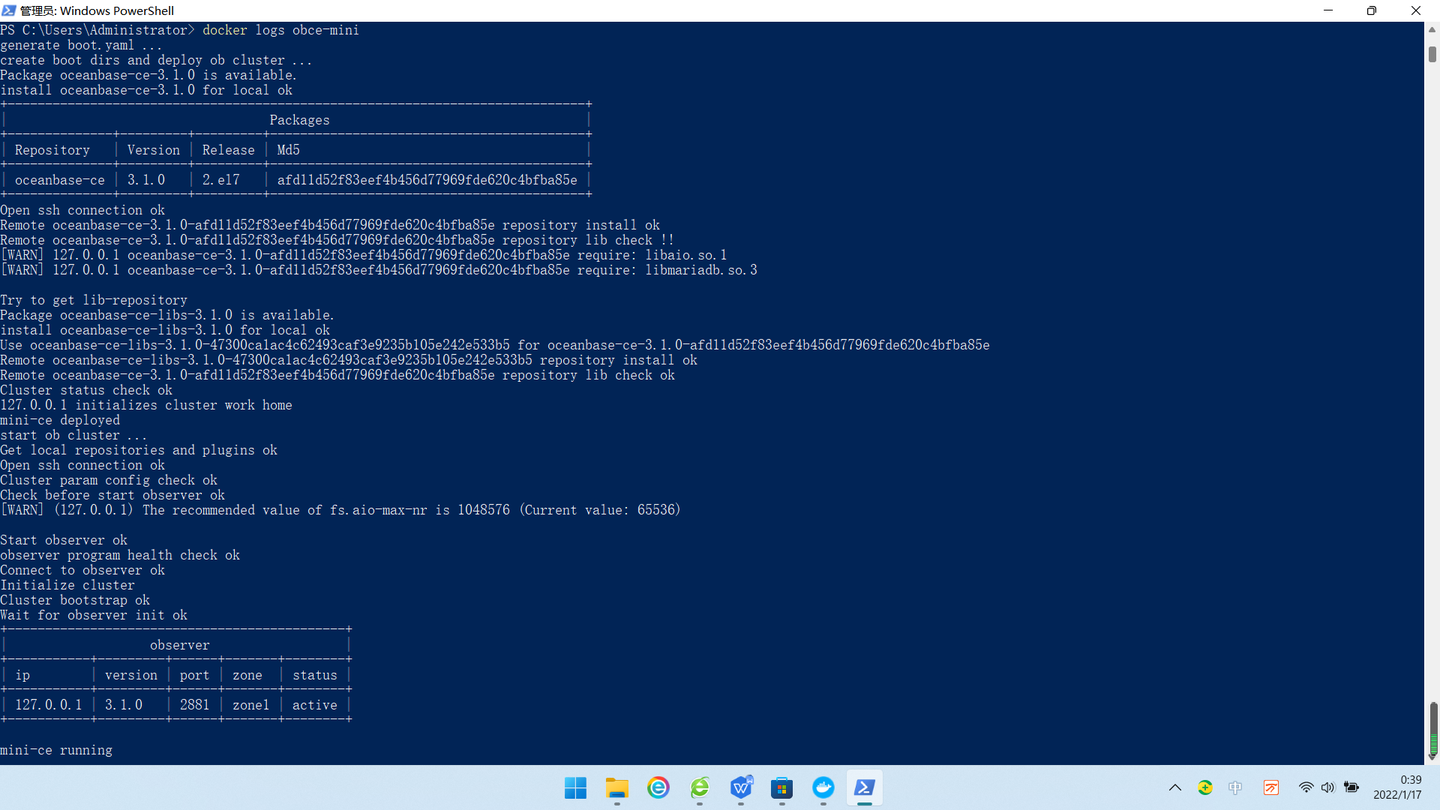Image resolution: width=1440 pixels, height=810 pixels.
Task: Open File Explorer from the taskbar
Action: [x=617, y=788]
